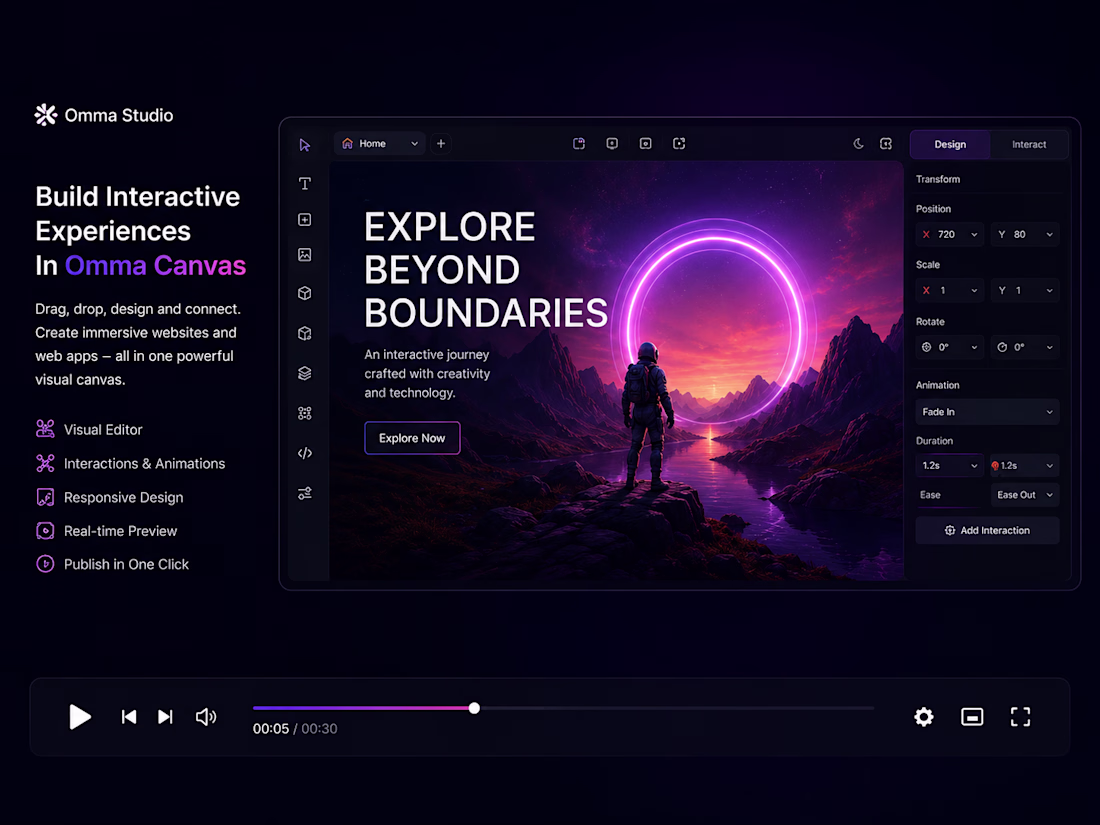Open the Duration dropdown with red pin
This screenshot has width=1100, height=825.
[1025, 465]
